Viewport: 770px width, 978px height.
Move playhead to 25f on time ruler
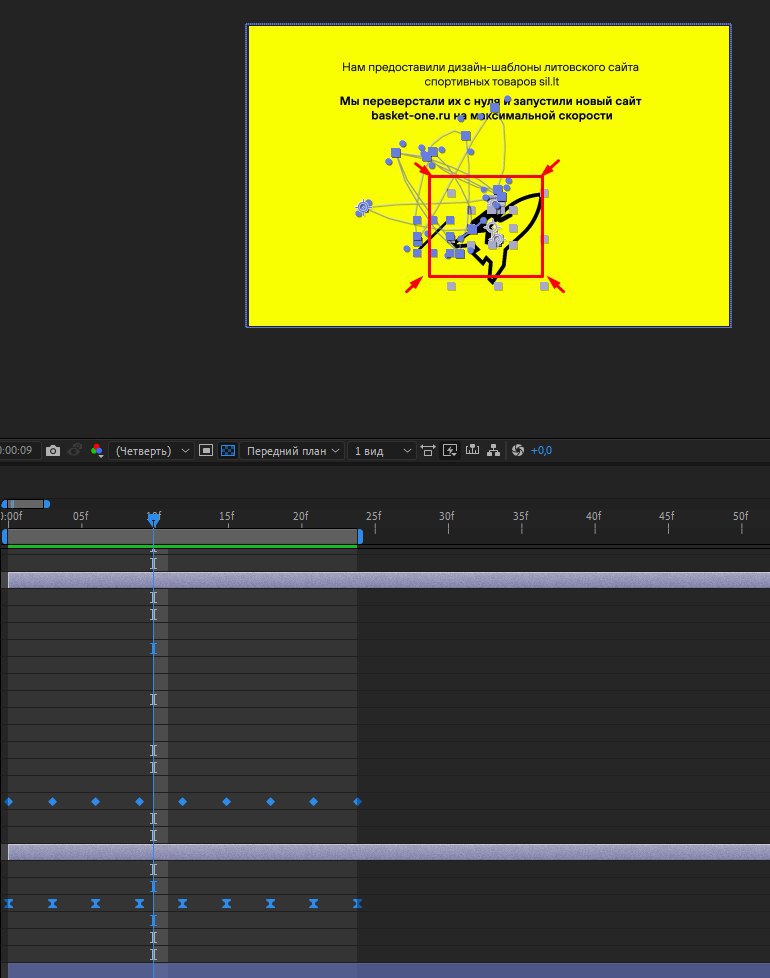point(373,516)
